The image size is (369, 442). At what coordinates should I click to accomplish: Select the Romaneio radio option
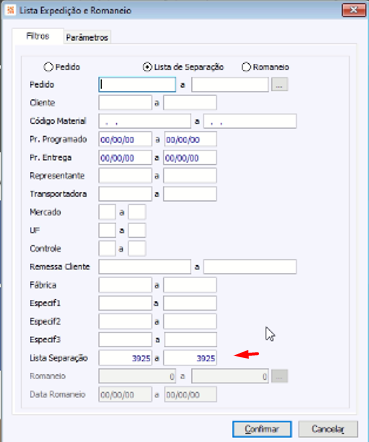246,67
